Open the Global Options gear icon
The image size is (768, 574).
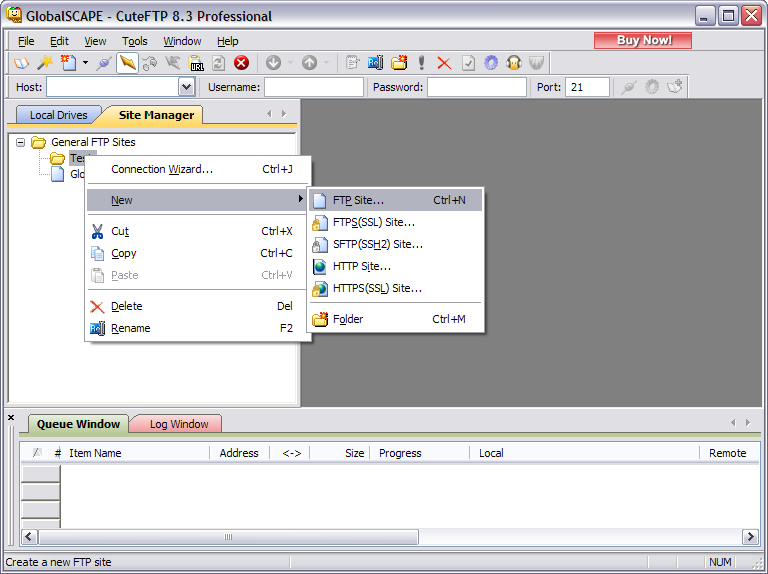pos(491,63)
